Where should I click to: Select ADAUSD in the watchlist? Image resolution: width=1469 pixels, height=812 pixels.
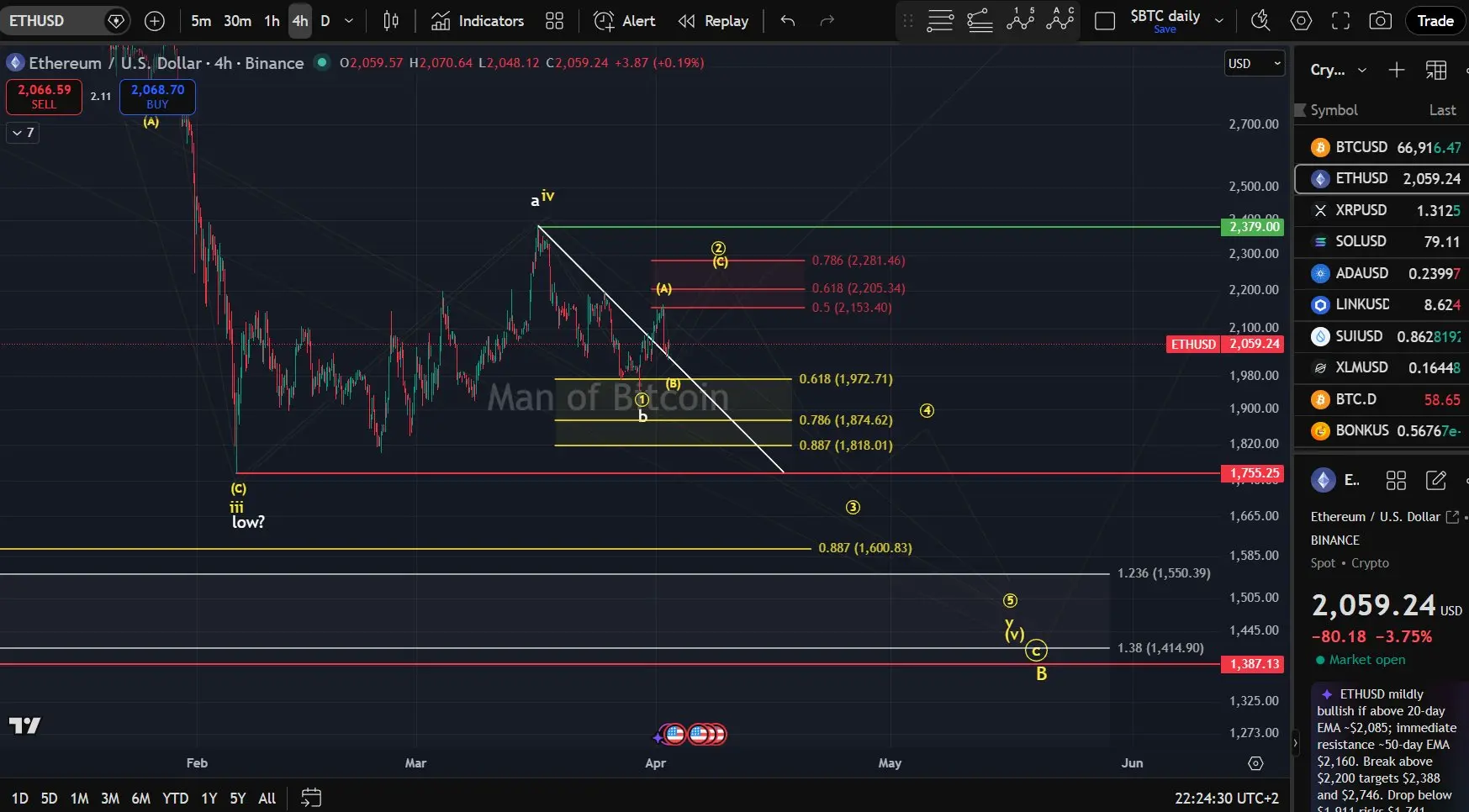(1381, 273)
